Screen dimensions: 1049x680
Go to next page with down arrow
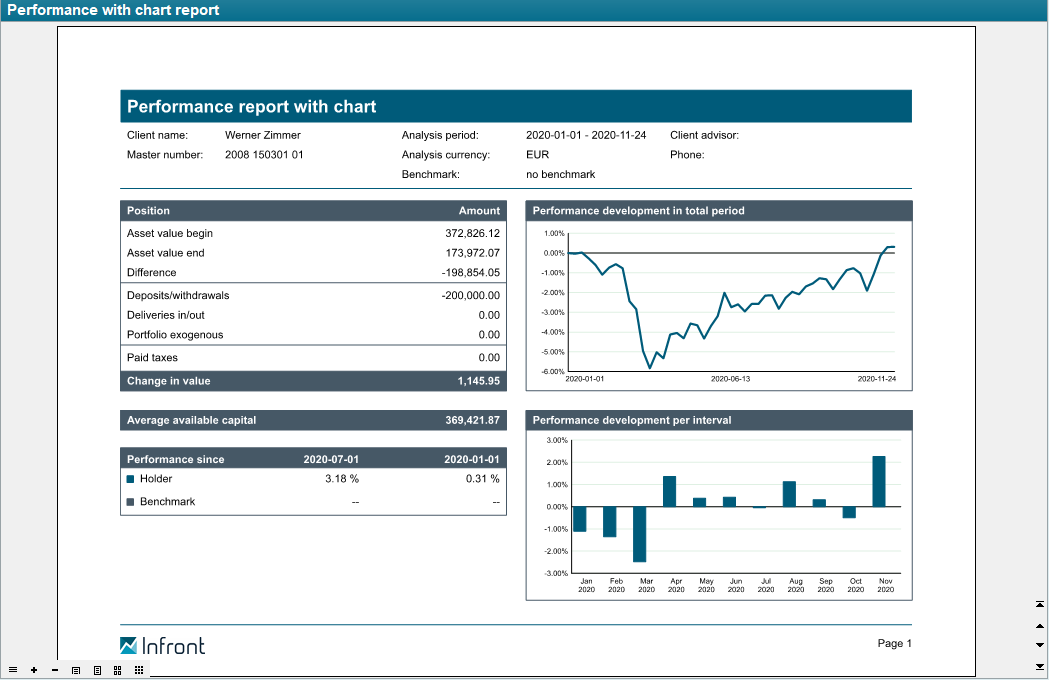click(1040, 645)
